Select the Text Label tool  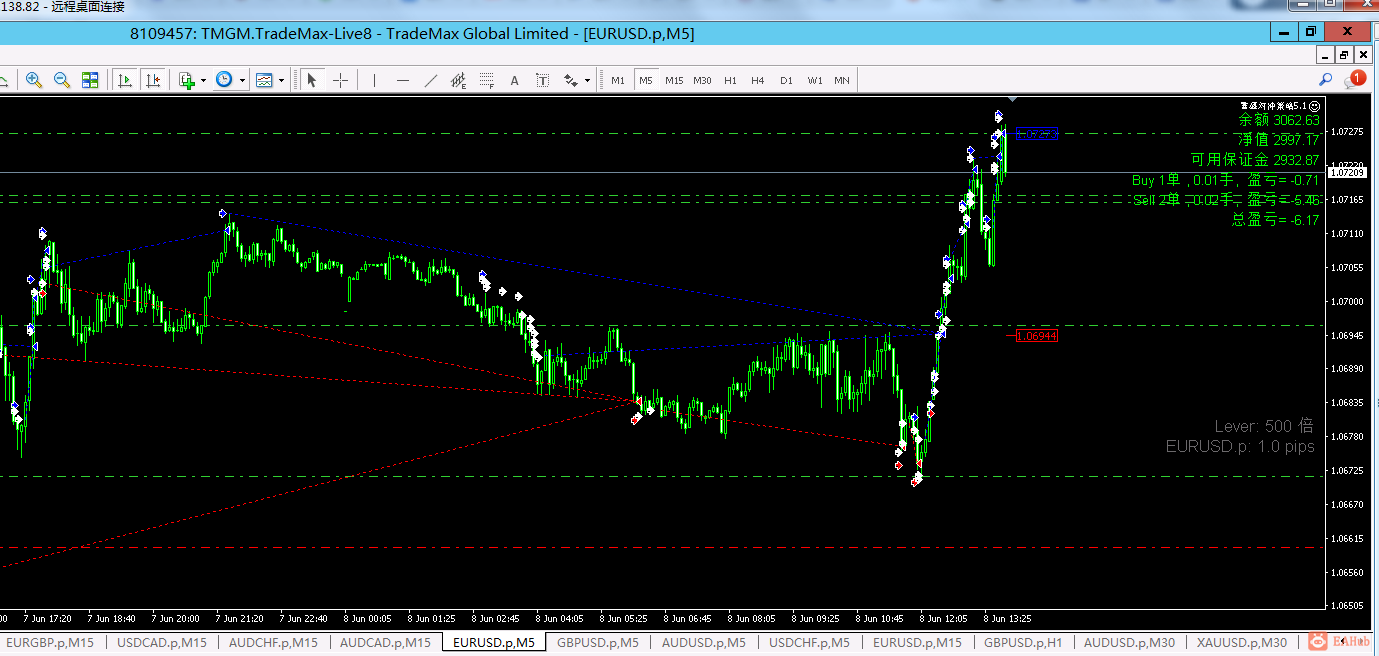coord(543,80)
